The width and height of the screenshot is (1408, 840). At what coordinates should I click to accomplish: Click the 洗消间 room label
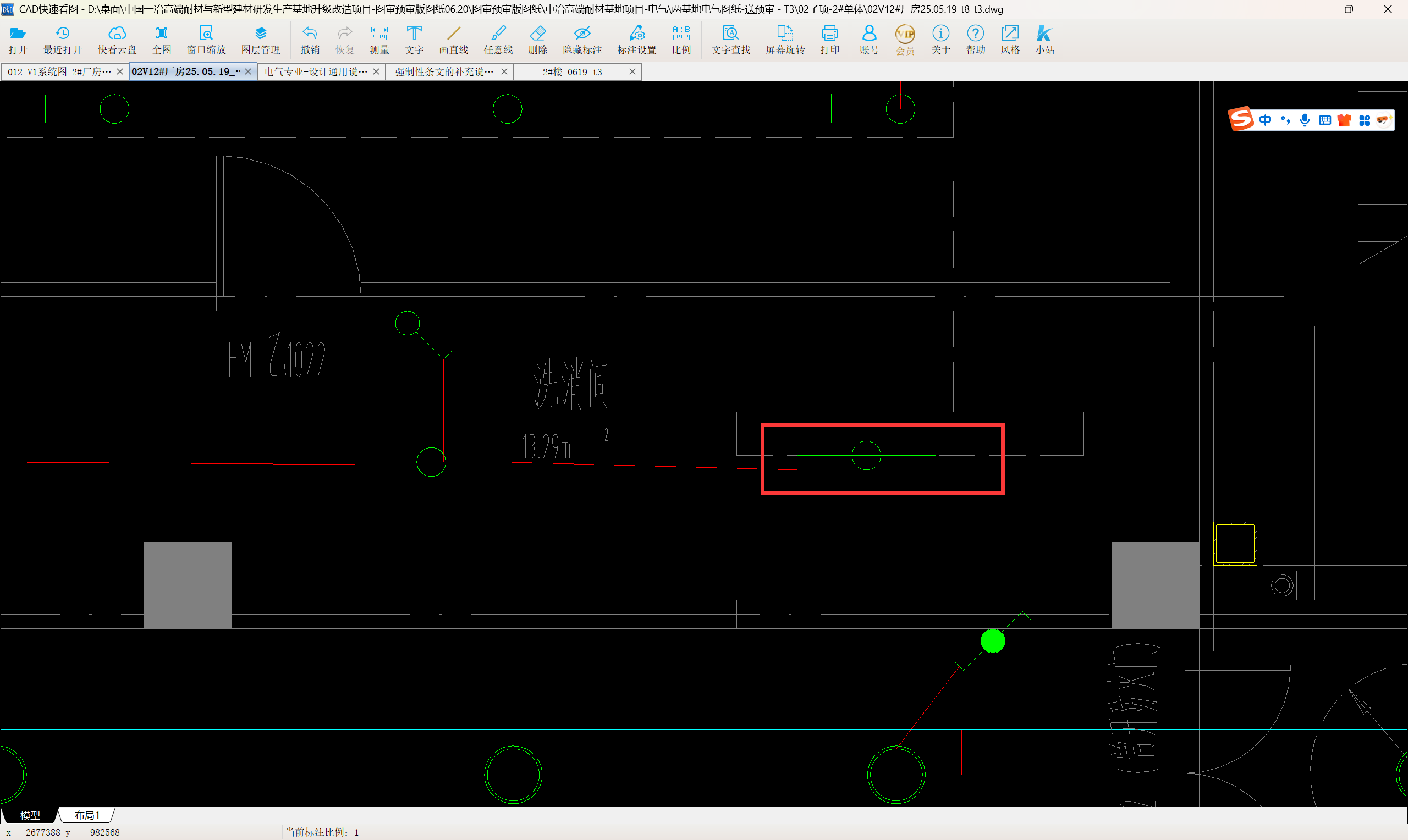pyautogui.click(x=571, y=384)
